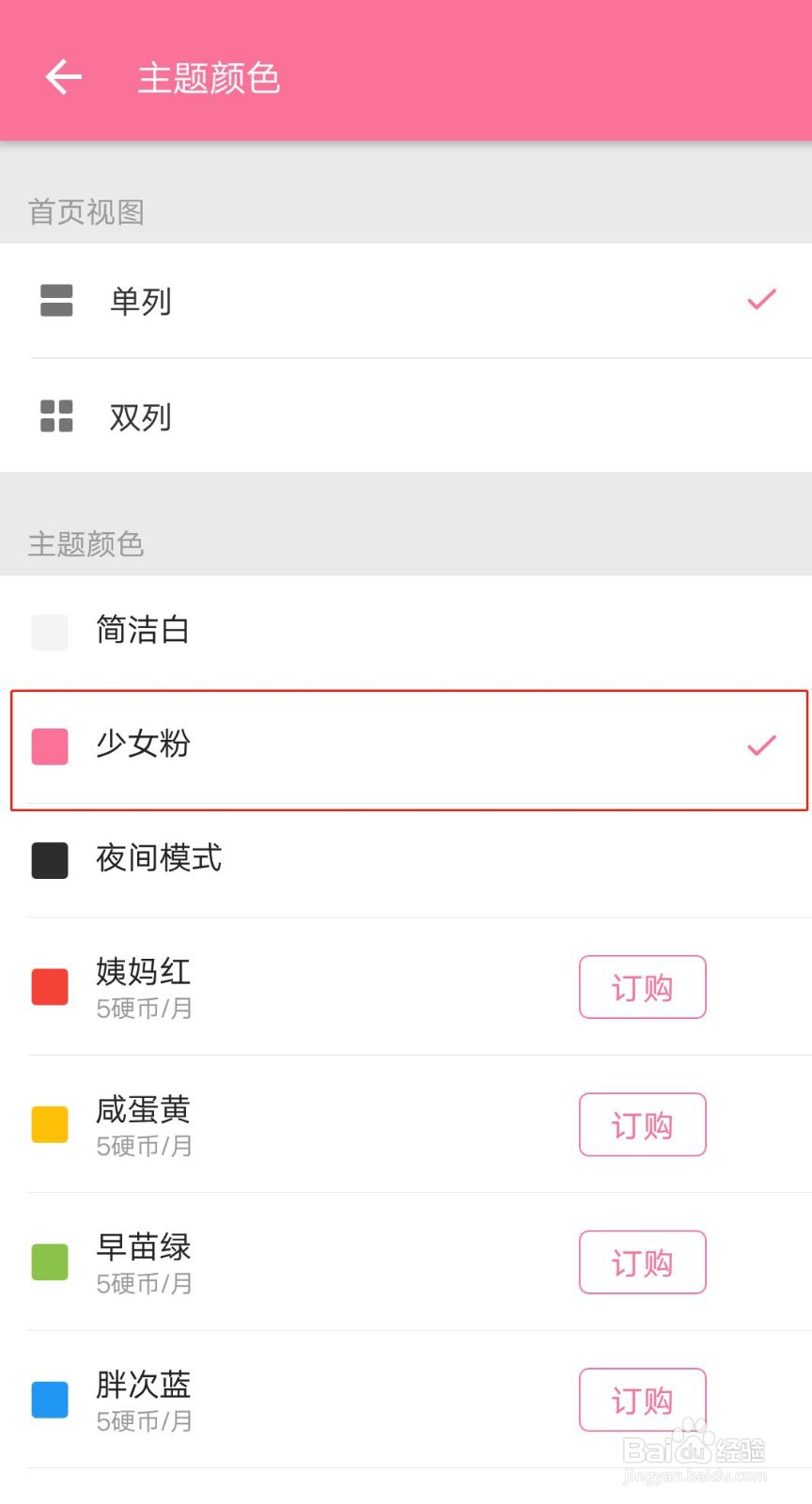Click the double-column grid icon
Screen dimensions: 812x1504
click(56, 415)
